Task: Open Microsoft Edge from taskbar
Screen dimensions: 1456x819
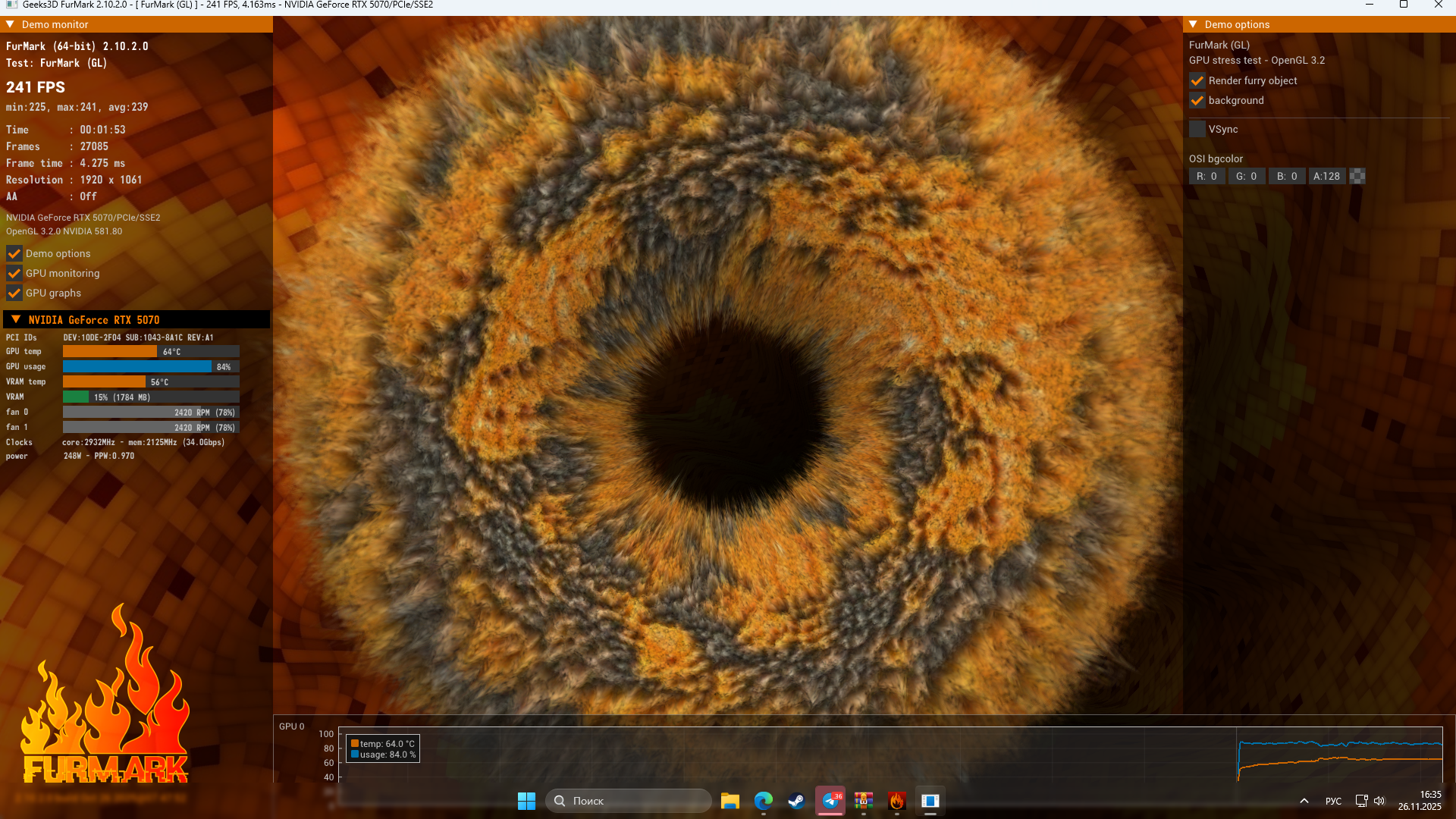Action: (763, 801)
